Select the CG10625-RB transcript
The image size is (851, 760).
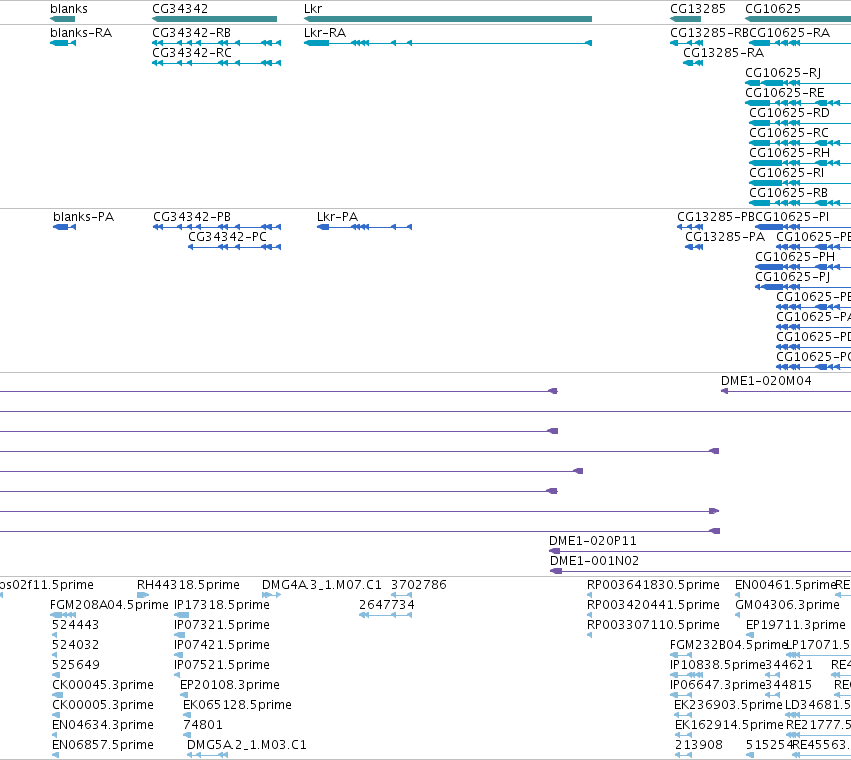(x=800, y=204)
